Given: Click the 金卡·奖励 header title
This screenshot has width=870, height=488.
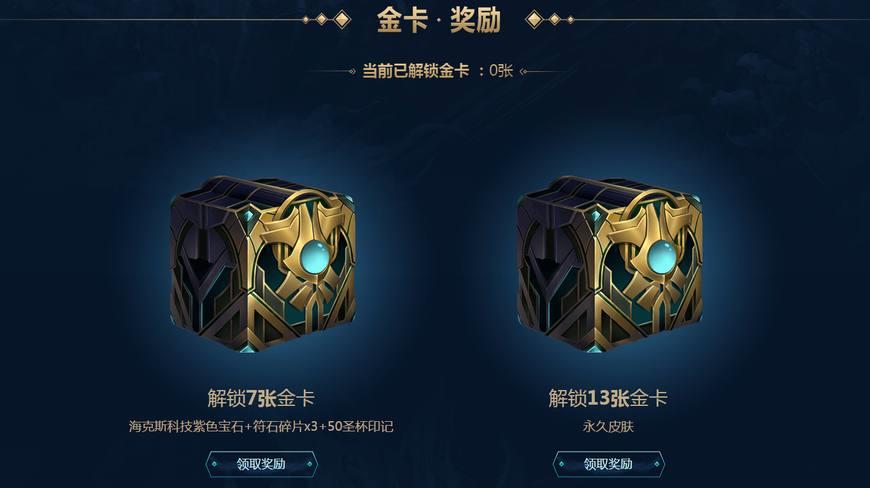Looking at the screenshot, I should click(438, 20).
